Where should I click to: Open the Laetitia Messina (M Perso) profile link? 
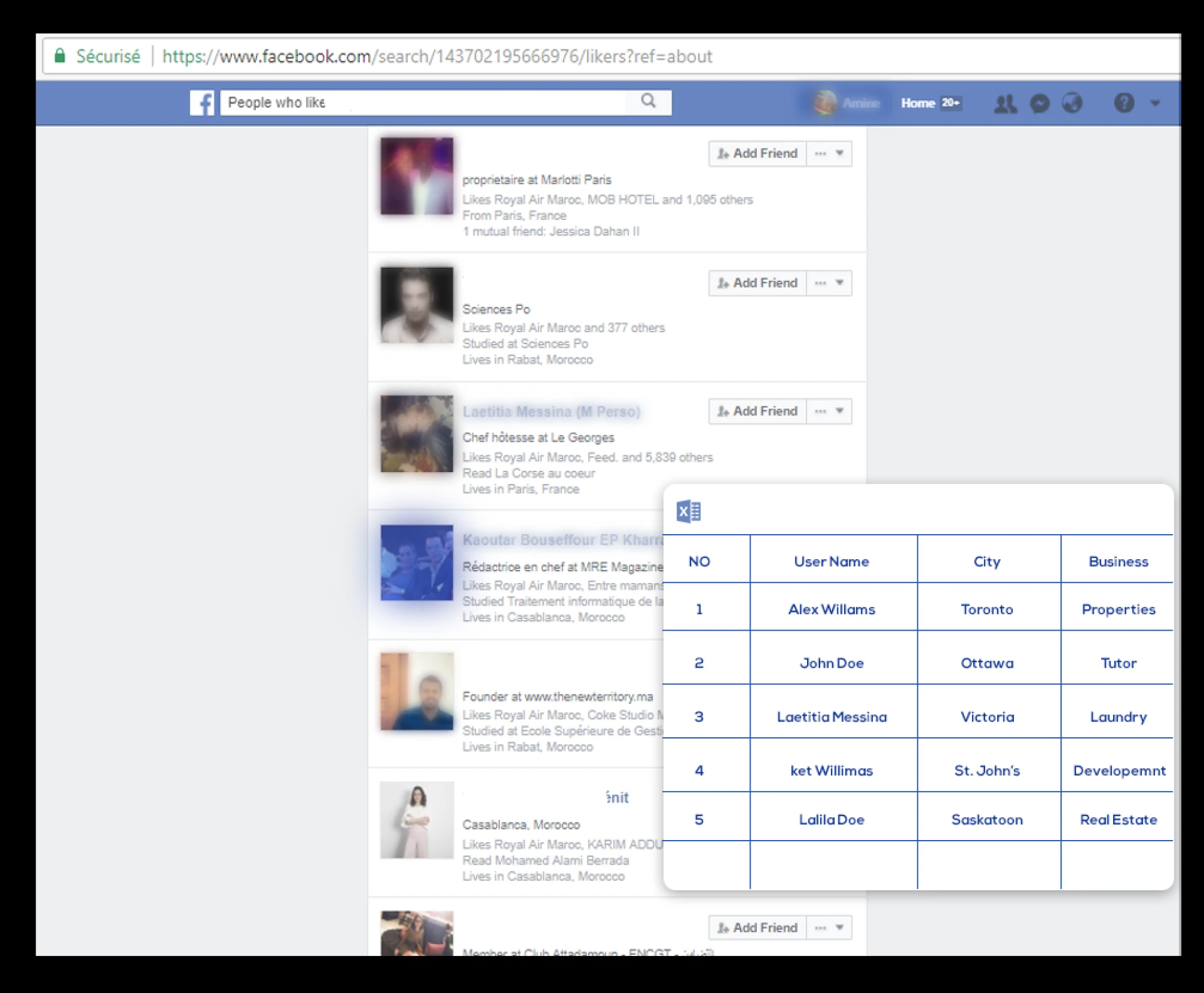click(x=551, y=412)
